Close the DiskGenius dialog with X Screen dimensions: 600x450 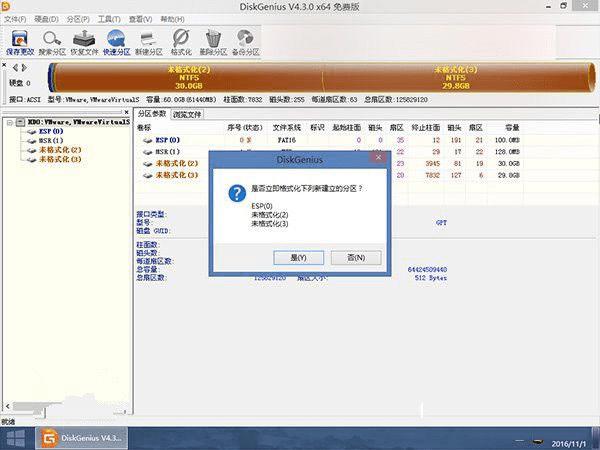point(378,157)
